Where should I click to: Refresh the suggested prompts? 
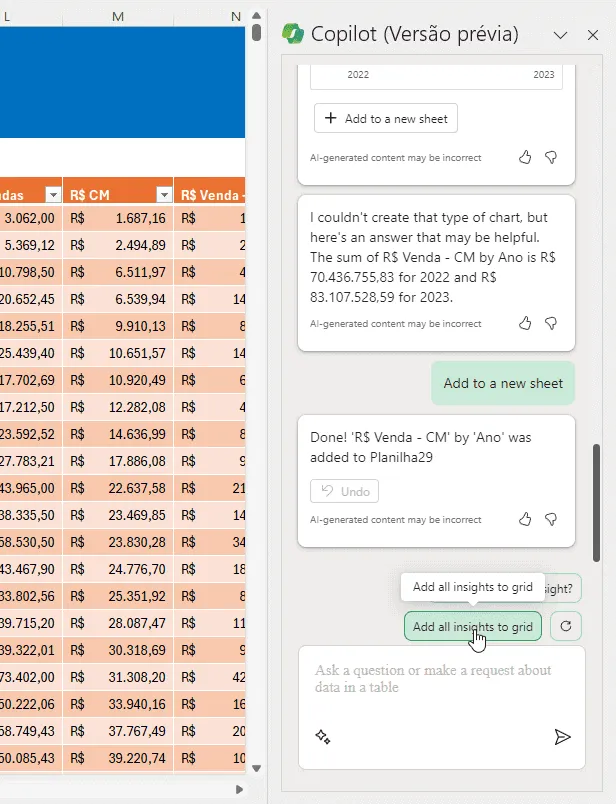566,626
